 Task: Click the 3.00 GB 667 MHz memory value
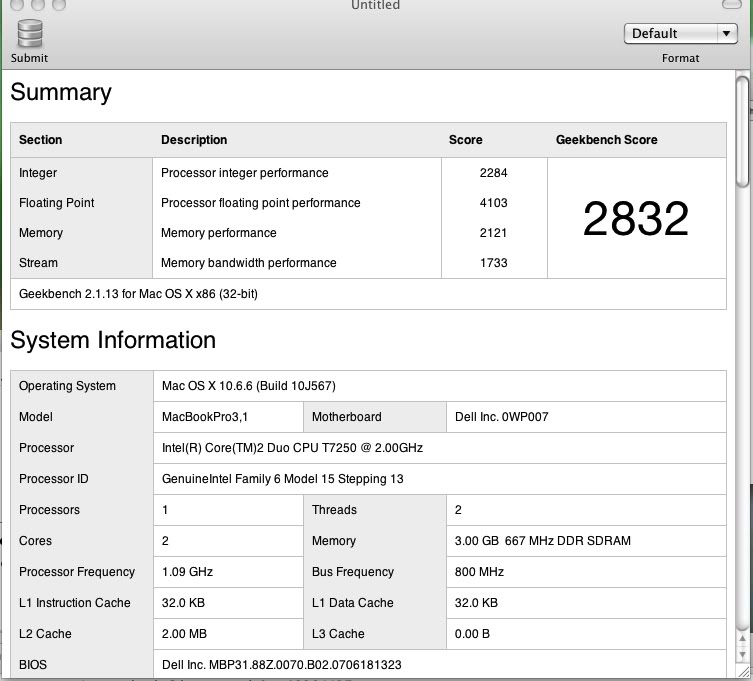coord(543,541)
